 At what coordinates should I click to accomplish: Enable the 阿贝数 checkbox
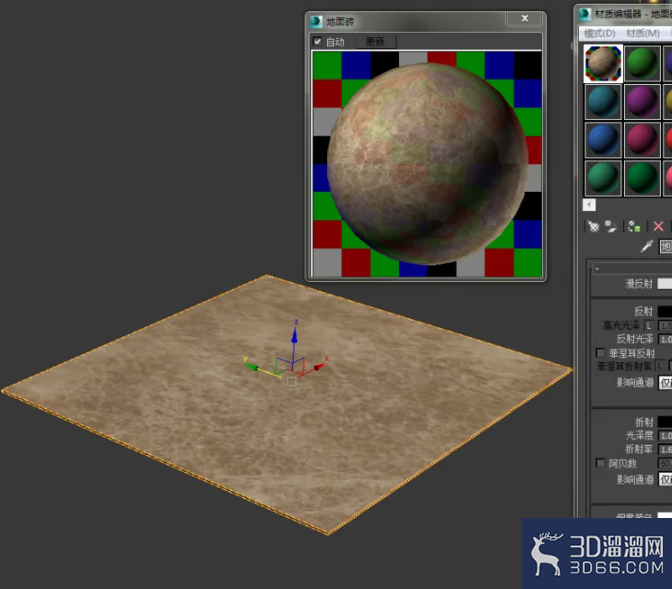tap(600, 463)
